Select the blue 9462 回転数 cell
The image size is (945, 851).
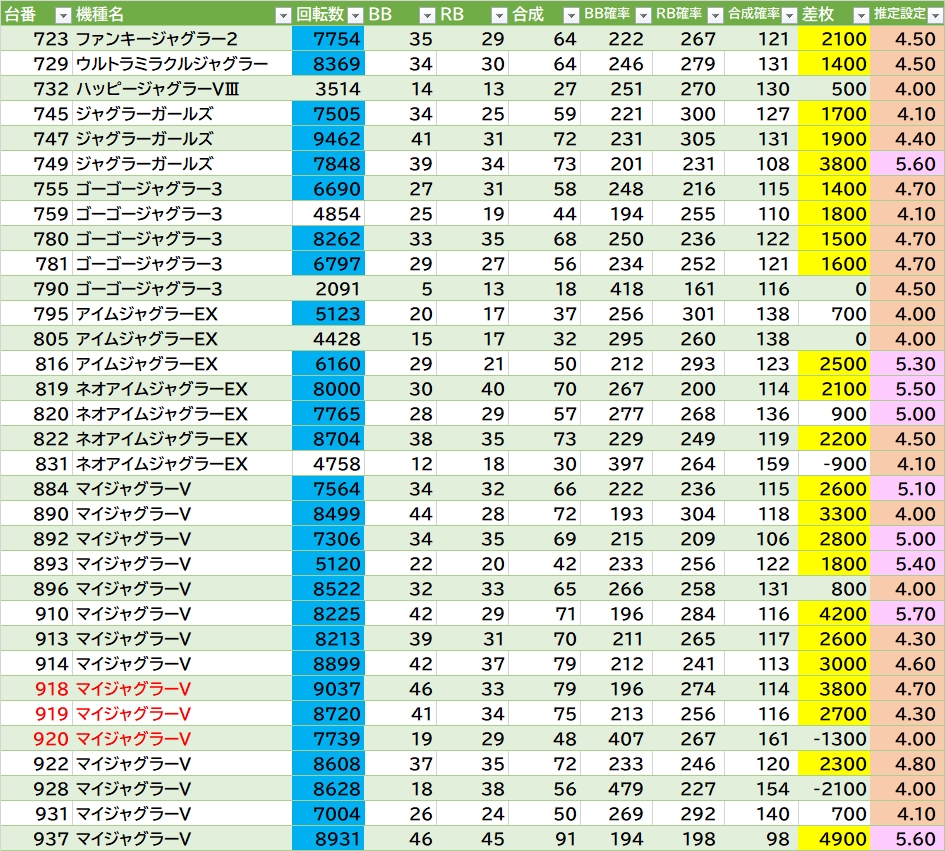(330, 139)
